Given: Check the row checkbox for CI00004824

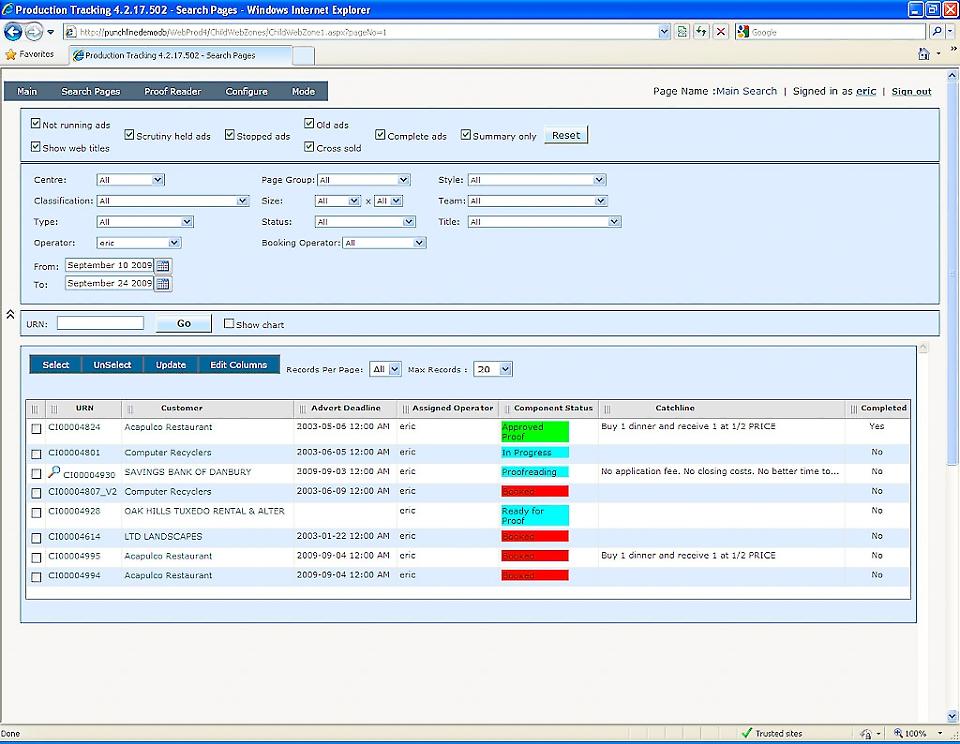Looking at the screenshot, I should (36, 429).
